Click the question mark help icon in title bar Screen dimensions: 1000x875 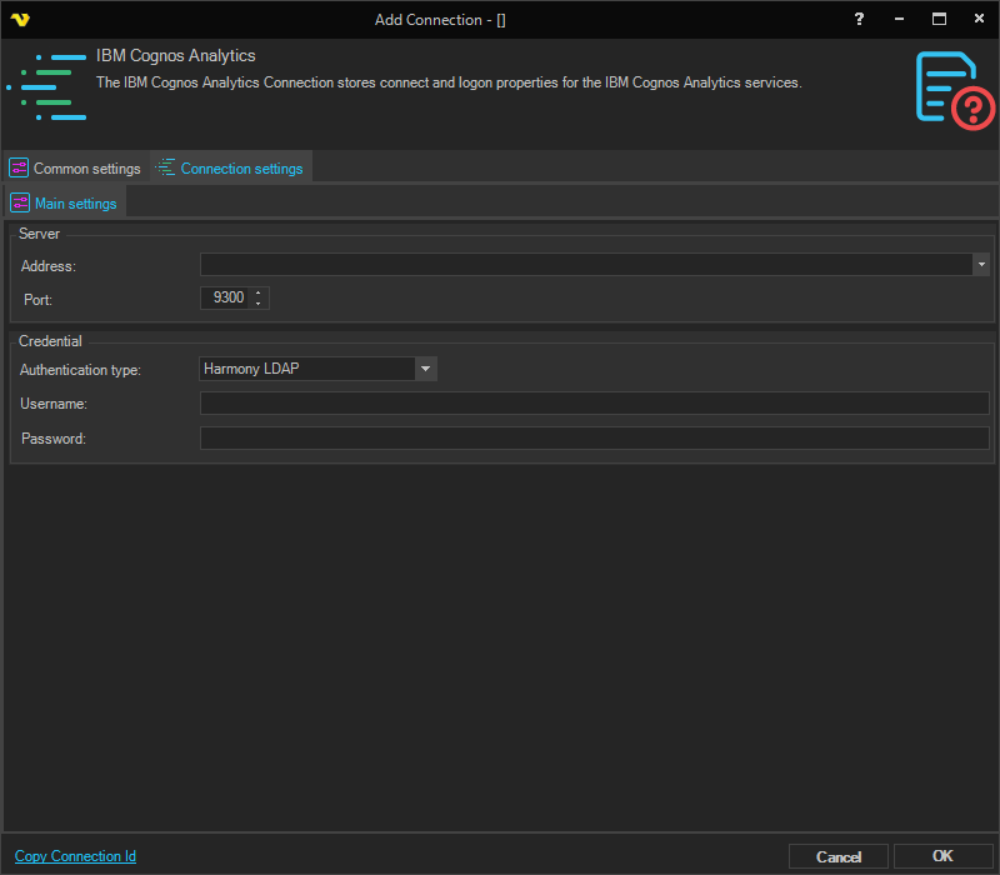858,19
